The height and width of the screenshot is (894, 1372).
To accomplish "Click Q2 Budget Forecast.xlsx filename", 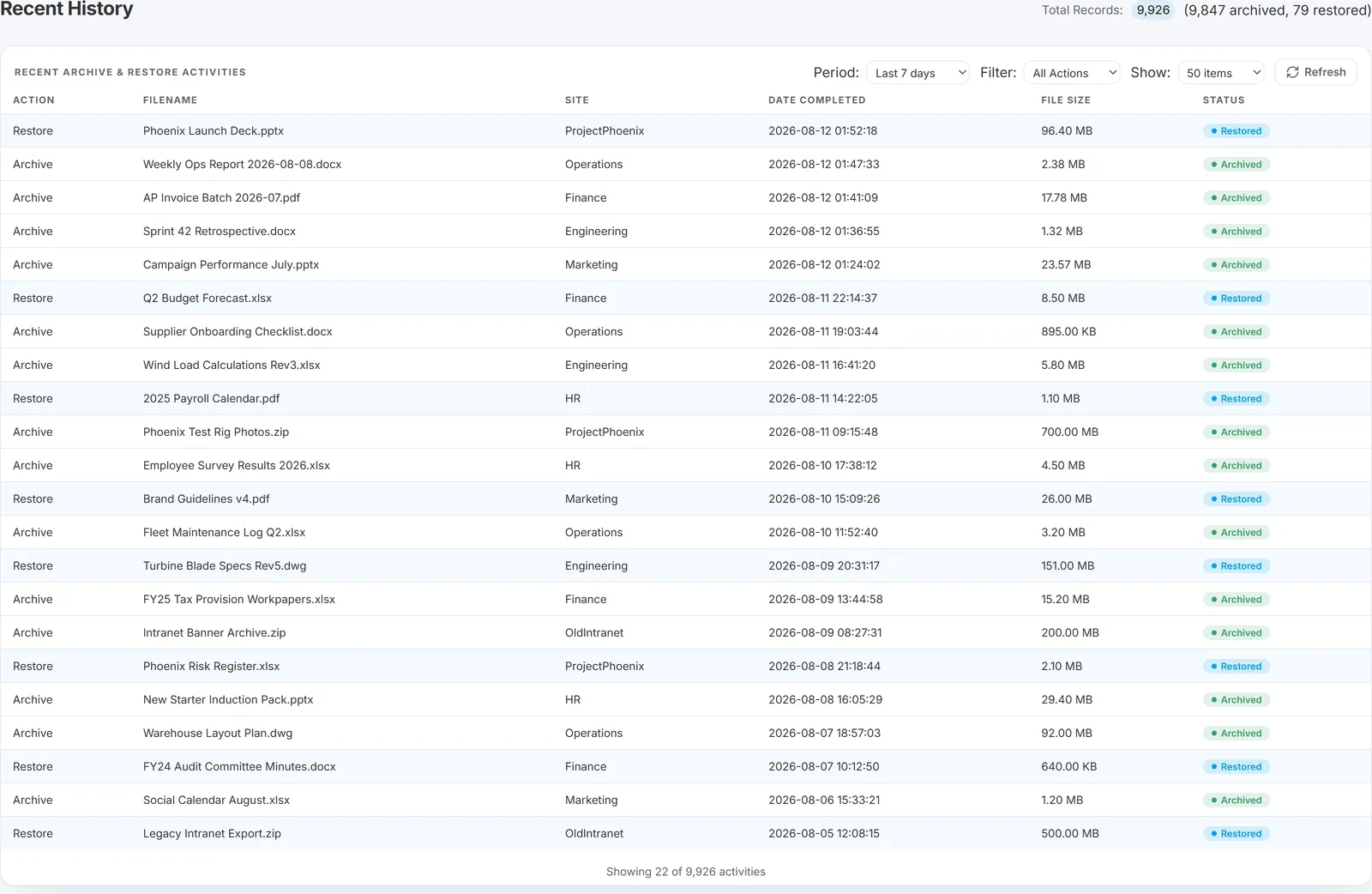I will (208, 299).
